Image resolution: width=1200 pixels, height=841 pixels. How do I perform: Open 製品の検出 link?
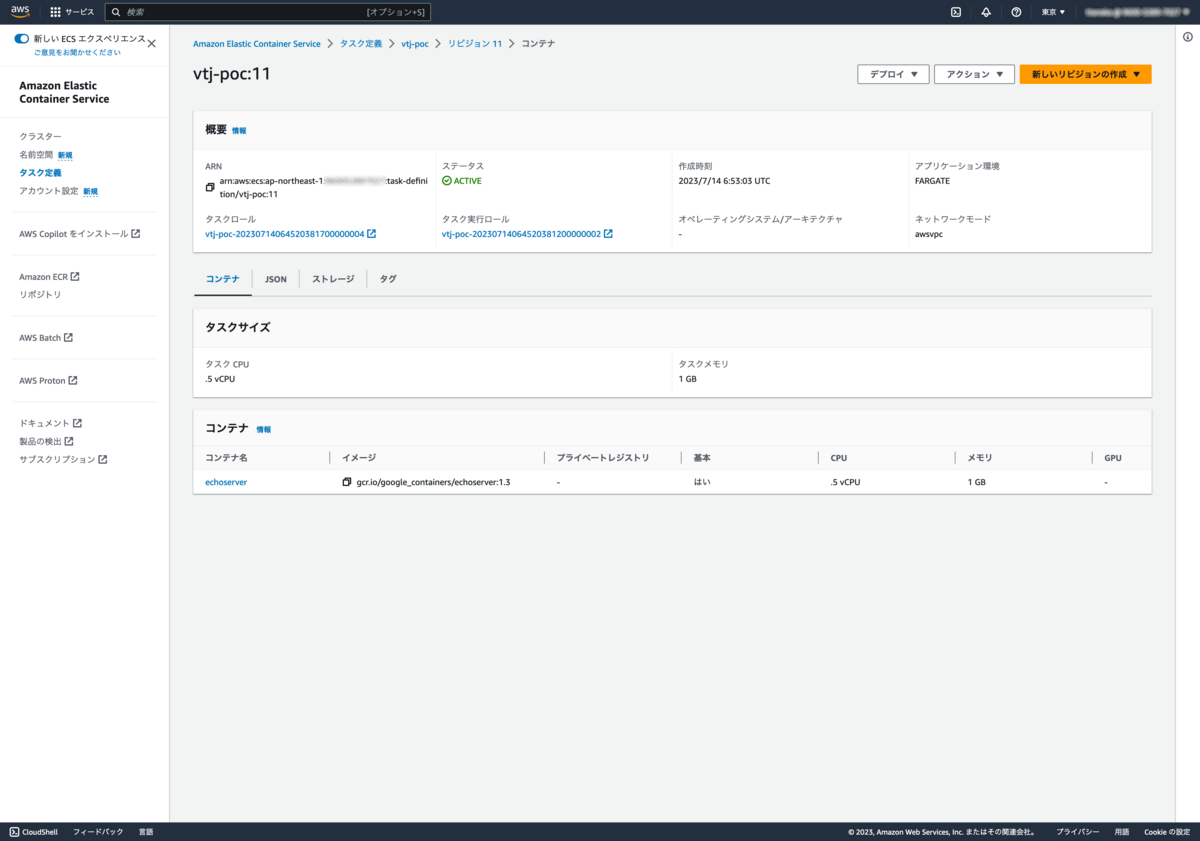tap(46, 441)
